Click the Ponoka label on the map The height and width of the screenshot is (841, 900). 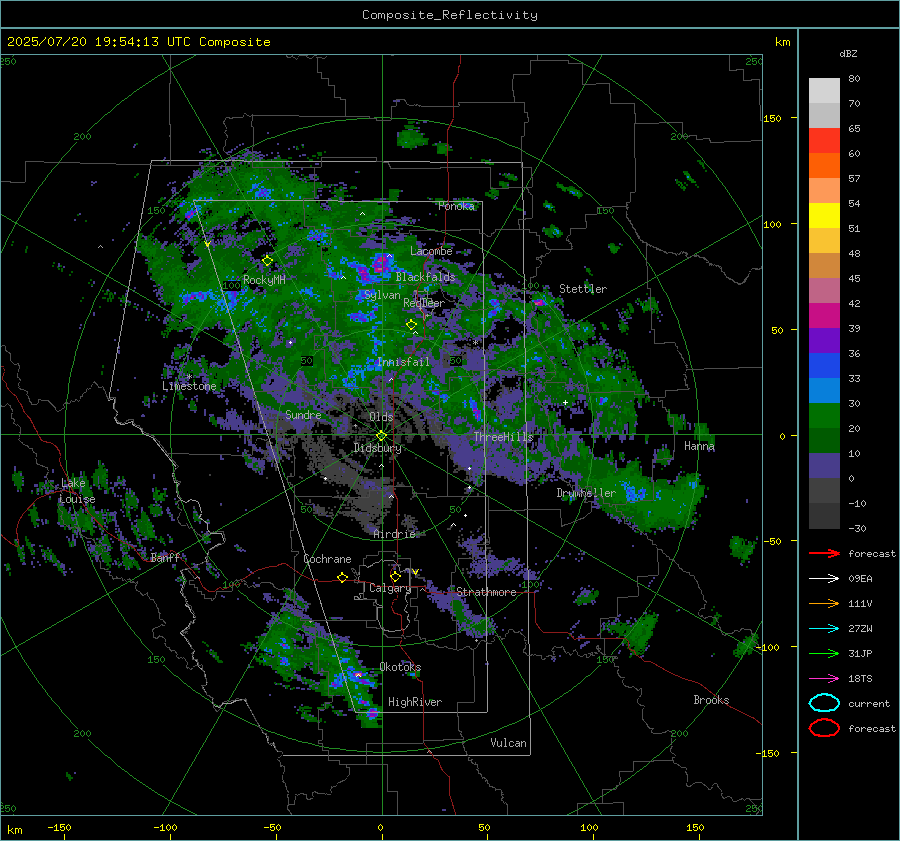[x=456, y=206]
